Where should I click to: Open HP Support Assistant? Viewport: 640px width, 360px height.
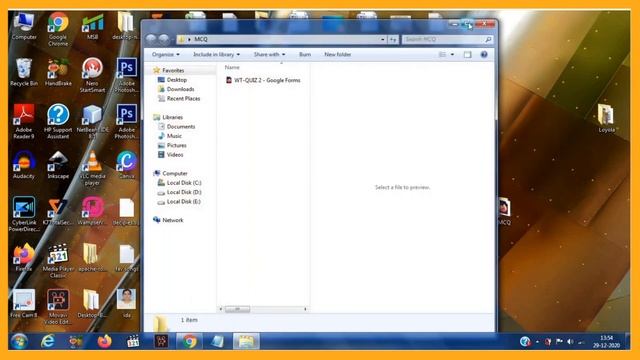[58, 122]
